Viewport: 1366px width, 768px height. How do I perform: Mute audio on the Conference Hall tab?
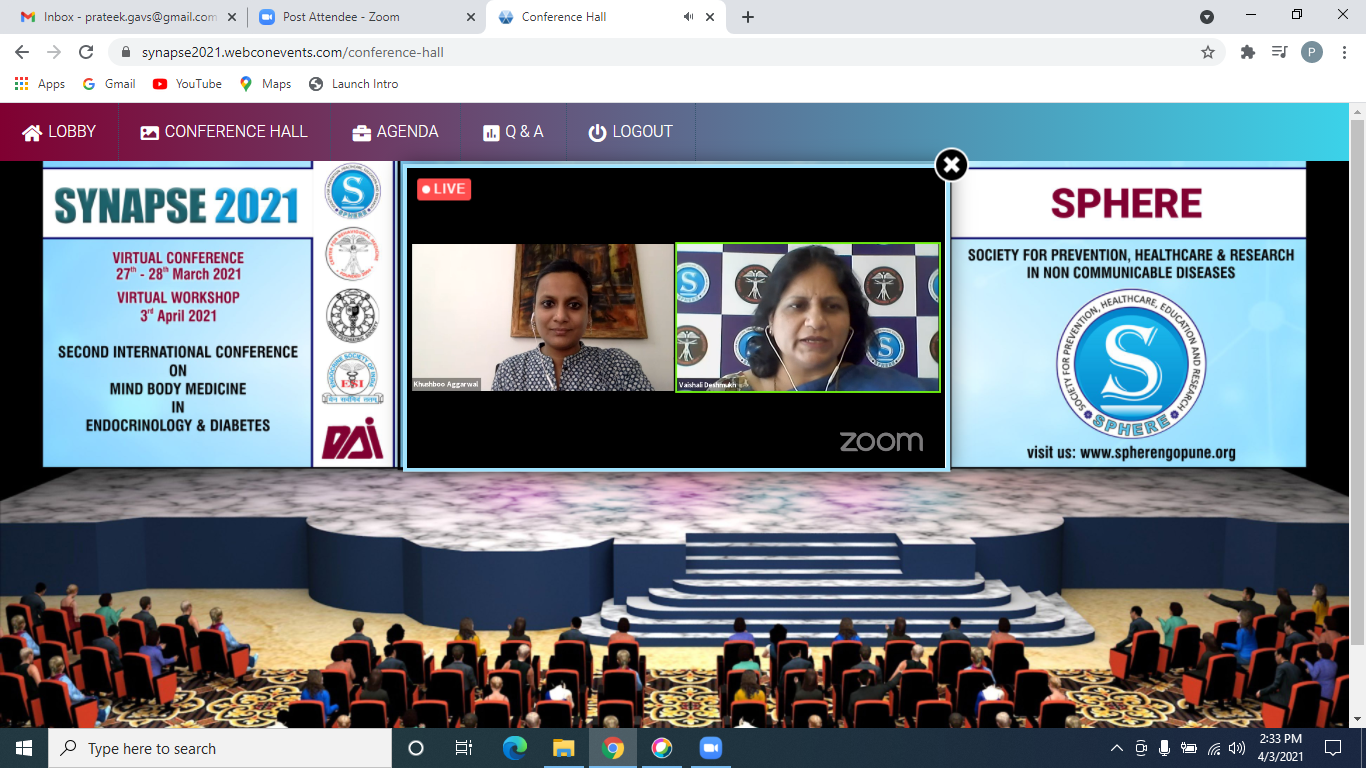tap(689, 17)
